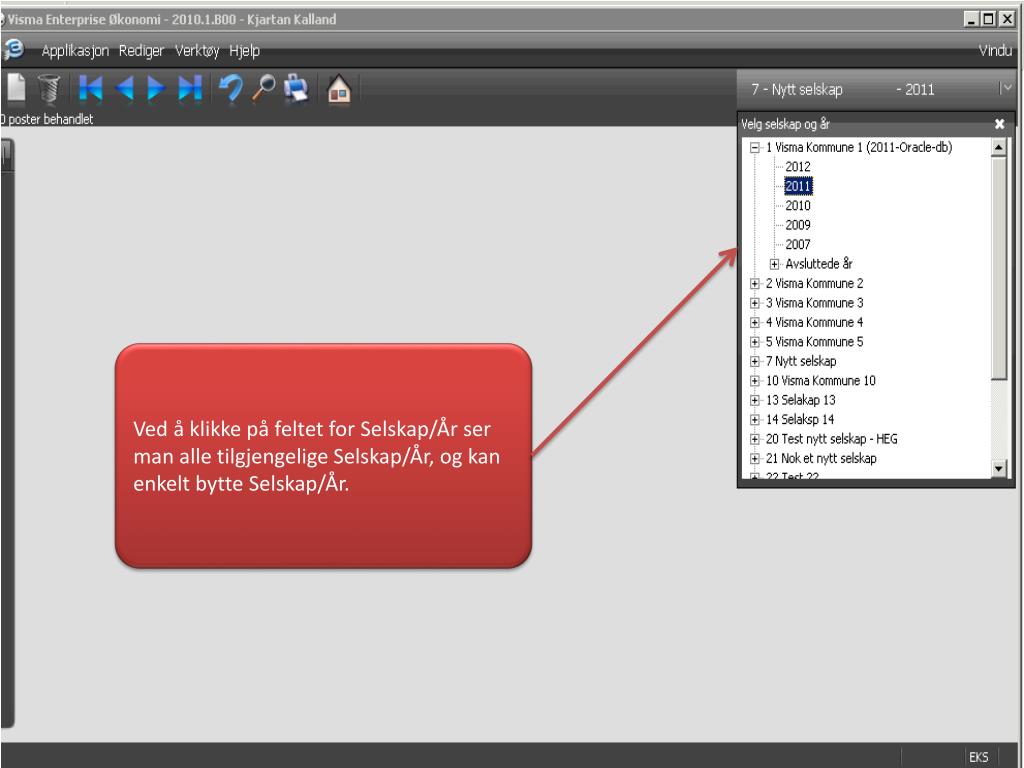Click the new document icon
Screen dimensions: 1024x768
click(16, 88)
